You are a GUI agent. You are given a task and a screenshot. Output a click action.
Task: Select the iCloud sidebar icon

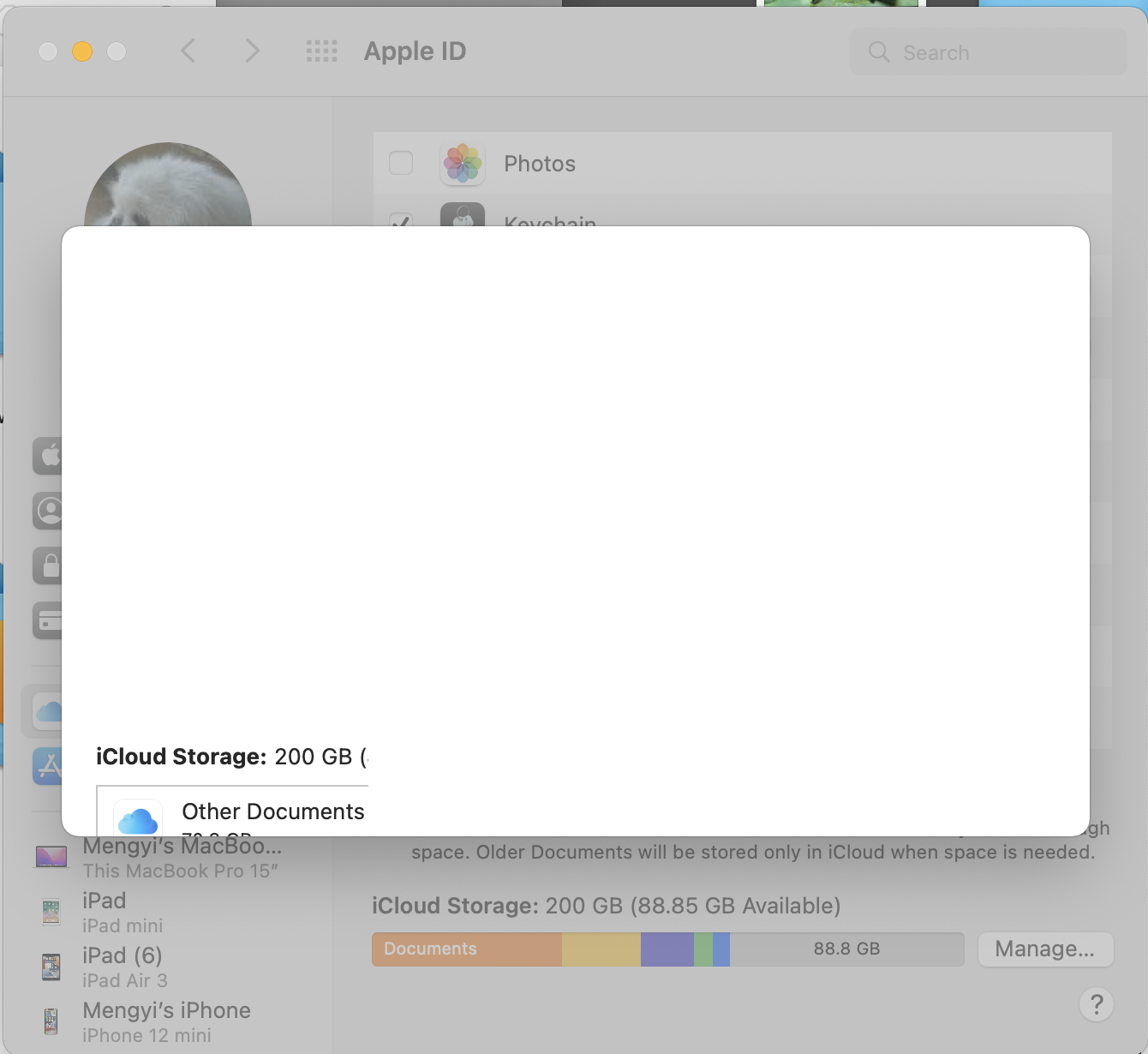click(48, 711)
